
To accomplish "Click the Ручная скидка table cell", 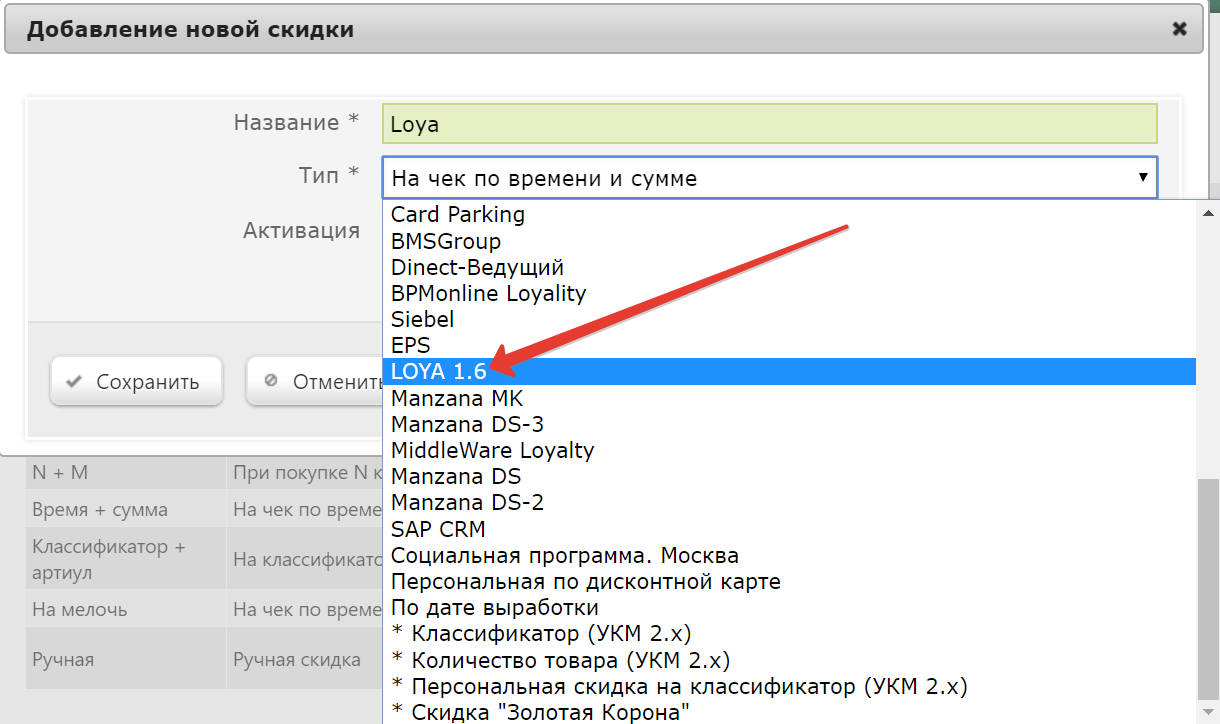I will pos(305,659).
